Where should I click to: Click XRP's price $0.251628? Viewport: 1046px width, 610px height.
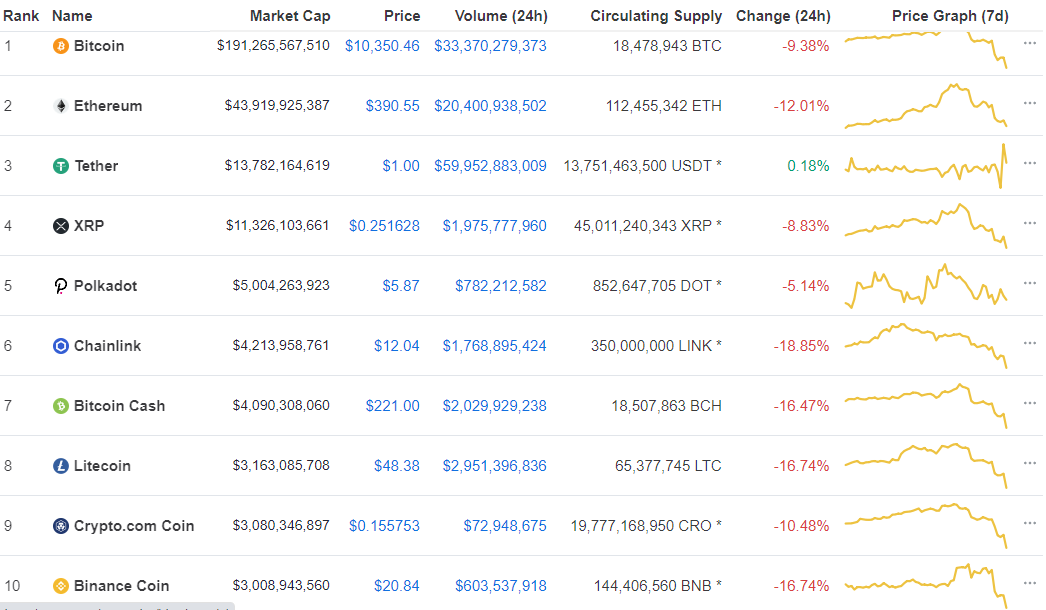pos(384,226)
